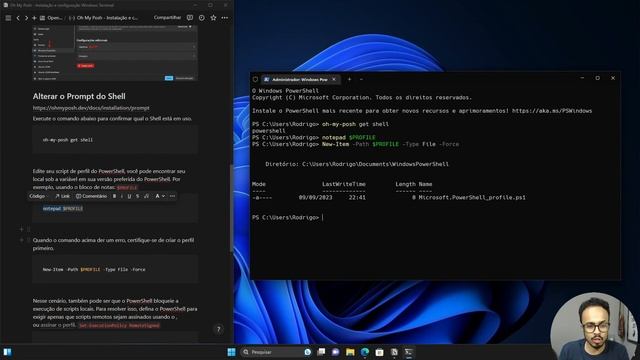640x360 pixels.
Task: Open Microsoft Edge from the taskbar
Action: [365, 352]
